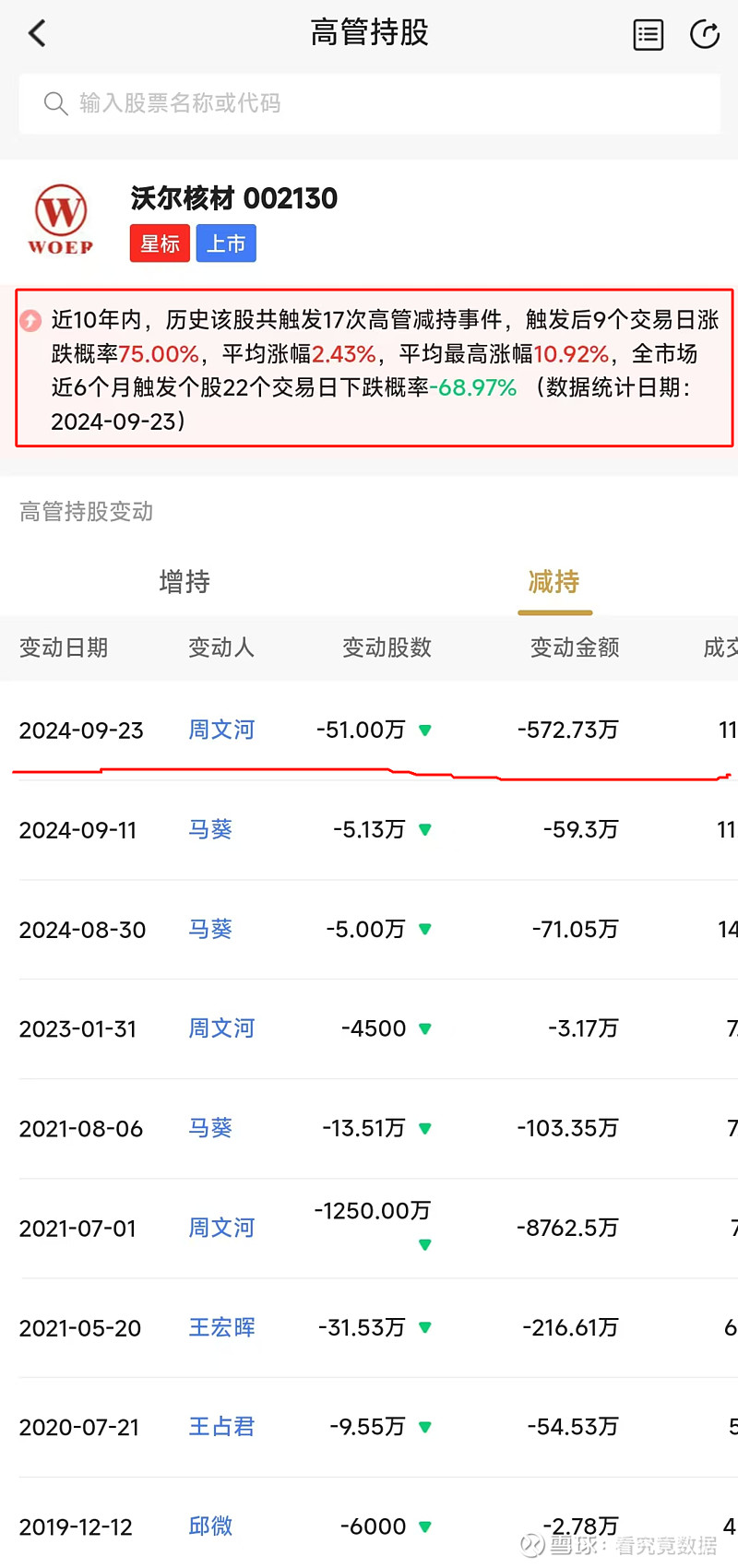Tap the 变动人 column header

click(221, 647)
